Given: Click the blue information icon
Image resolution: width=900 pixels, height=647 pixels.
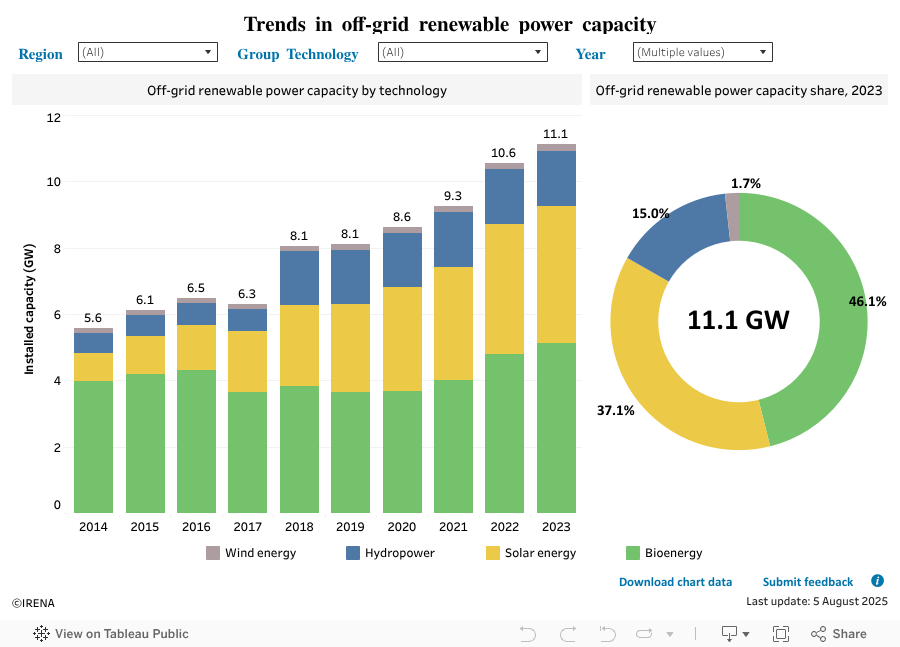Looking at the screenshot, I should 877,581.
